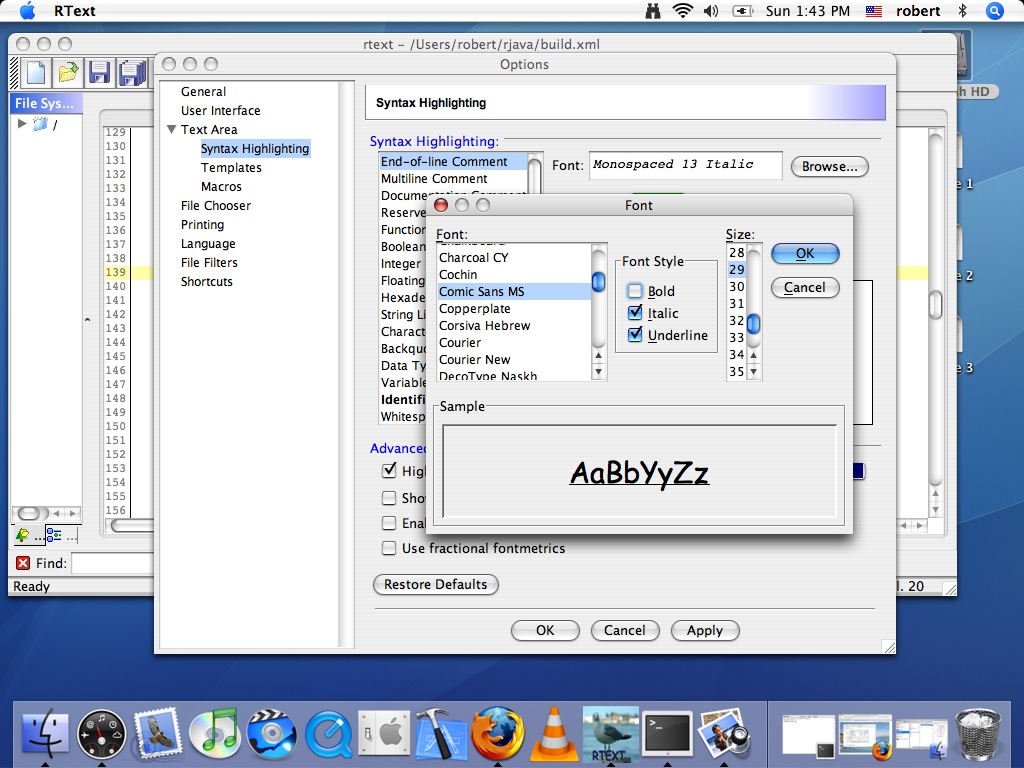Expand the root folder in File System tree
1024x768 pixels.
click(23, 124)
